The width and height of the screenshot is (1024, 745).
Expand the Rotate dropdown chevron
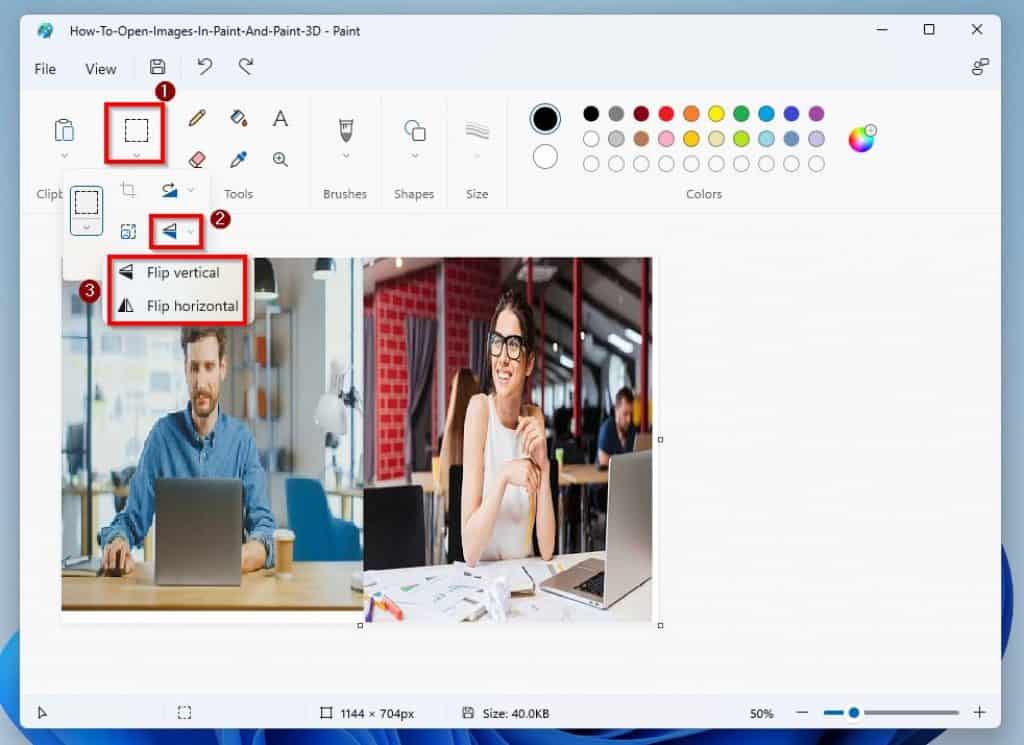pos(191,190)
